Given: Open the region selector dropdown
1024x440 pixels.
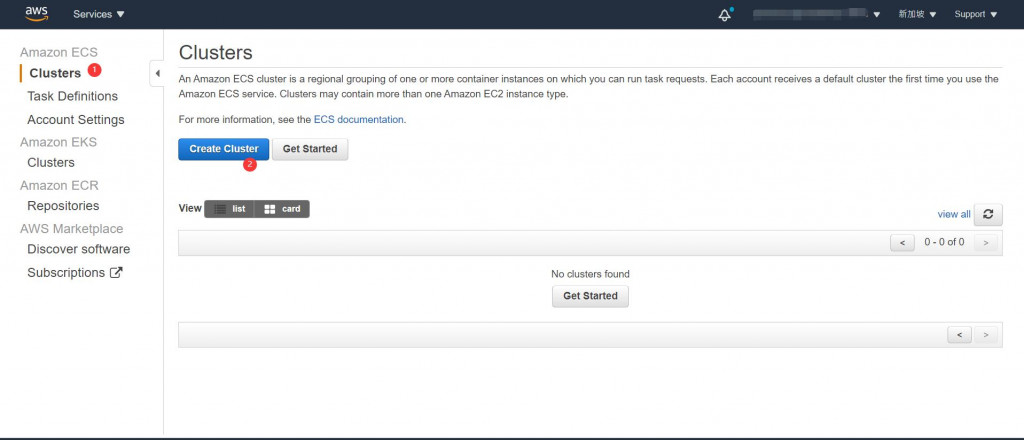Looking at the screenshot, I should [917, 14].
